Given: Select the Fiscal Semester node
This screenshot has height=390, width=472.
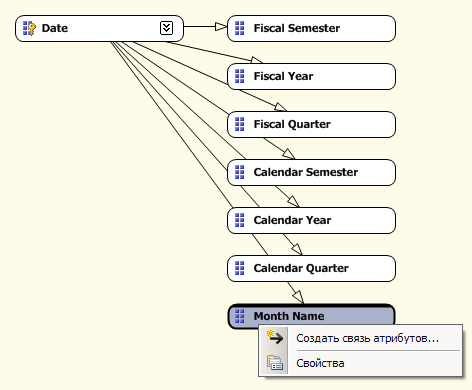Looking at the screenshot, I should pyautogui.click(x=311, y=28).
